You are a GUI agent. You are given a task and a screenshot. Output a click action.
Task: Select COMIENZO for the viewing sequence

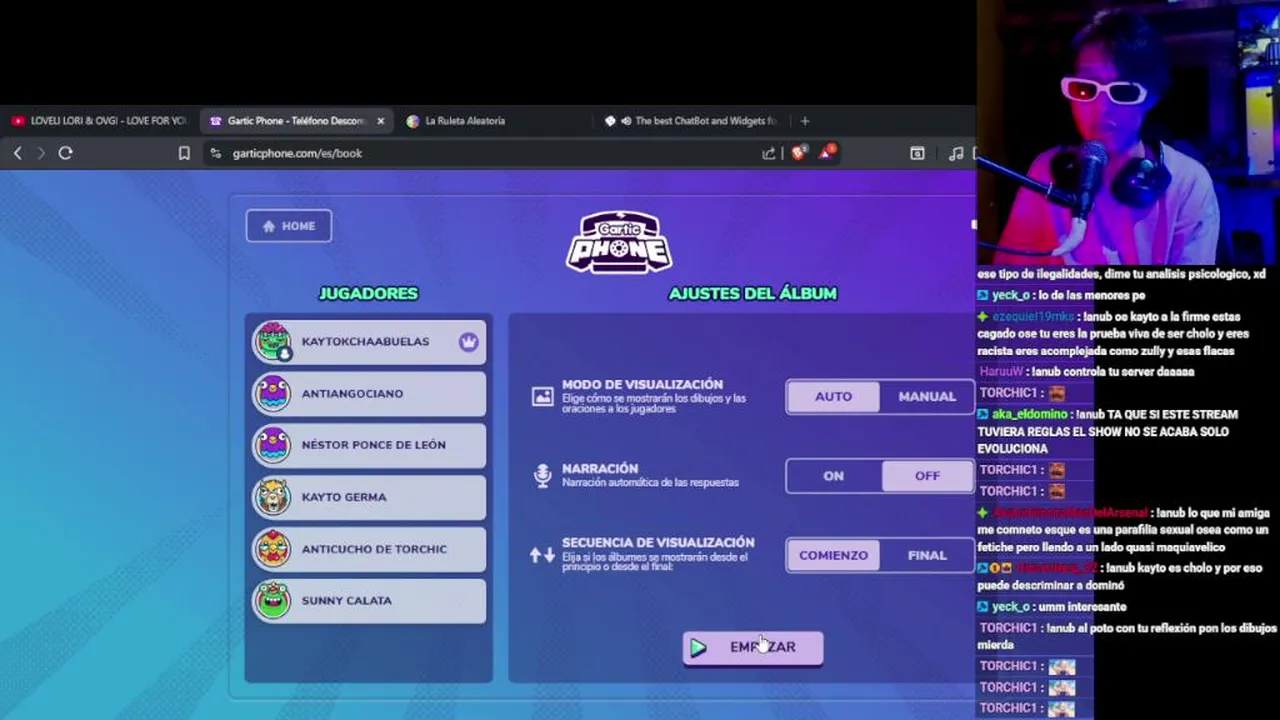(833, 555)
